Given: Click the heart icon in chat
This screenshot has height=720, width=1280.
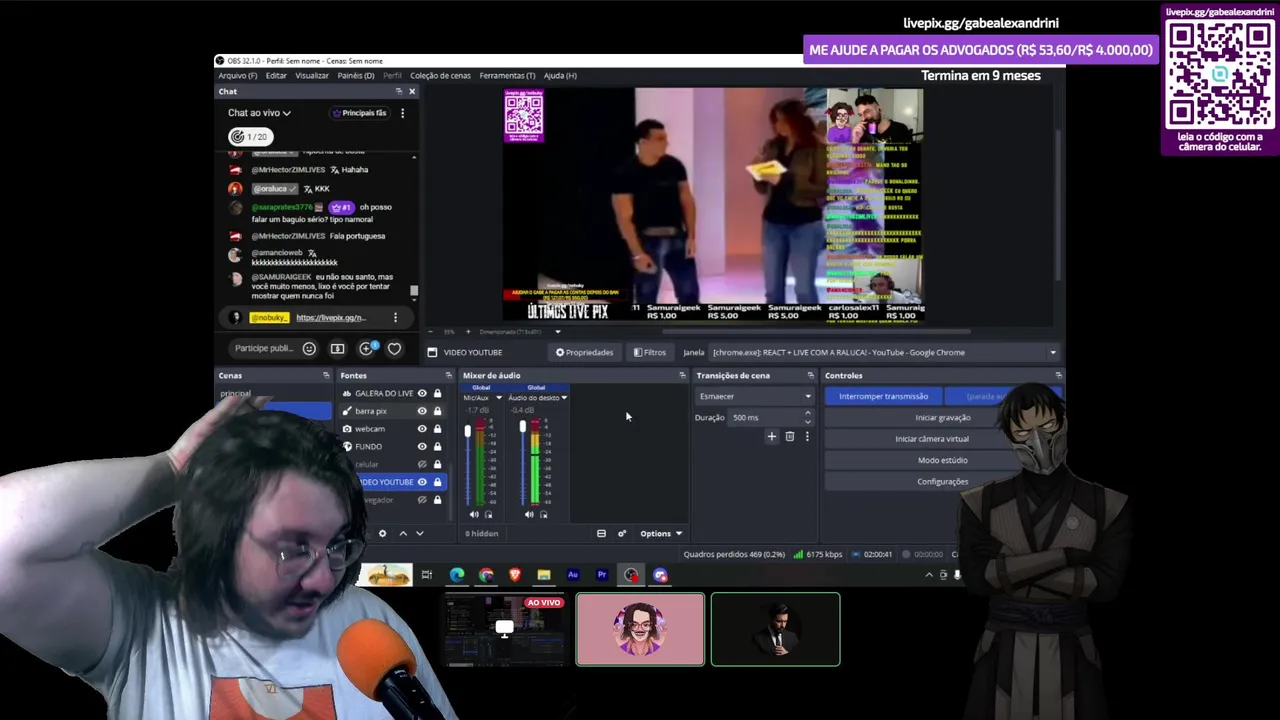Looking at the screenshot, I should [x=394, y=348].
